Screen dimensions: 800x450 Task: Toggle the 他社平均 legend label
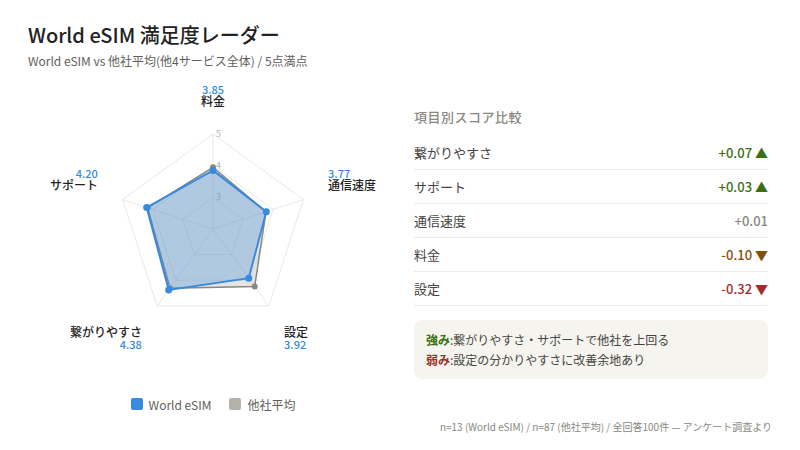271,405
